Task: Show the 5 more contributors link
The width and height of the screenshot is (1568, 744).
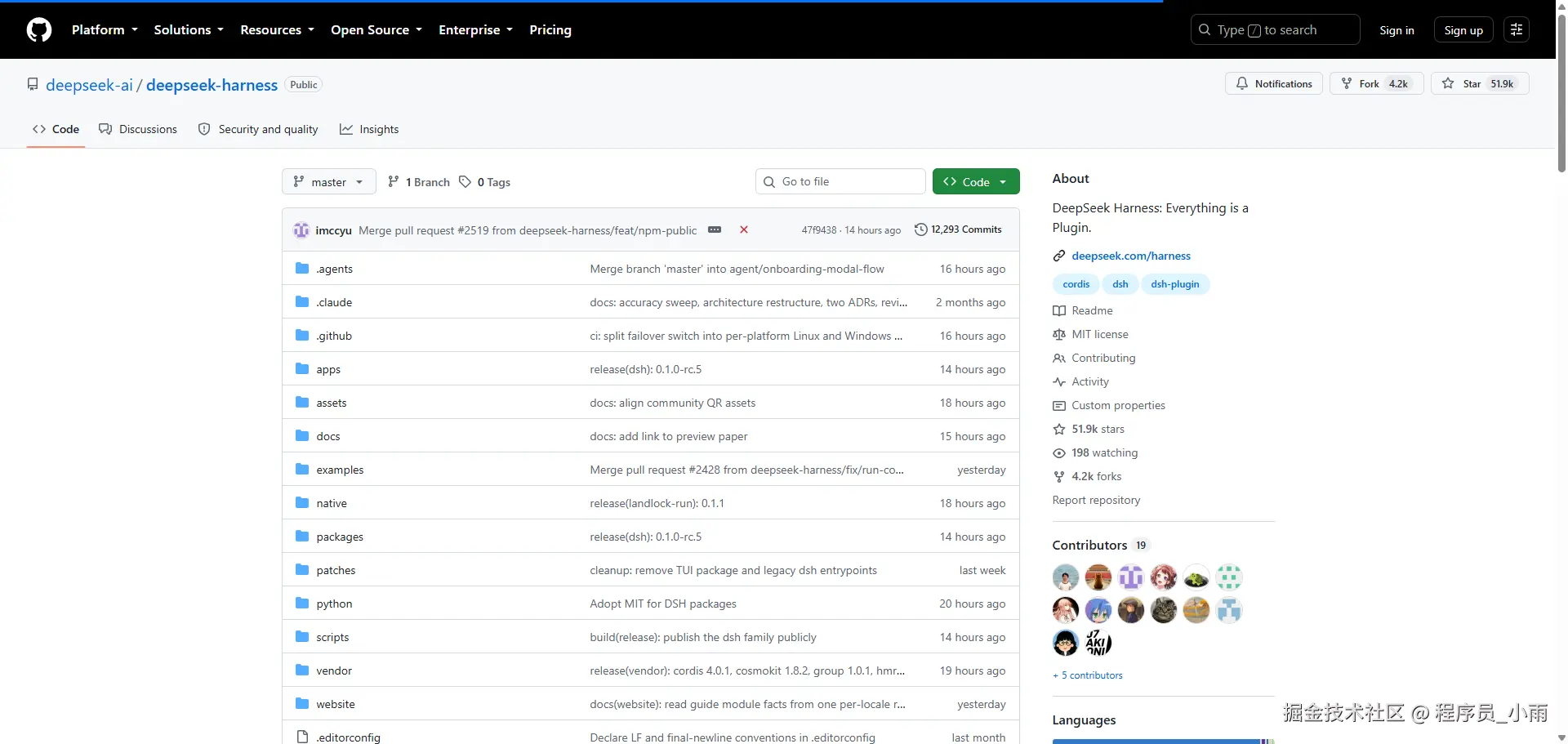Action: (1088, 675)
